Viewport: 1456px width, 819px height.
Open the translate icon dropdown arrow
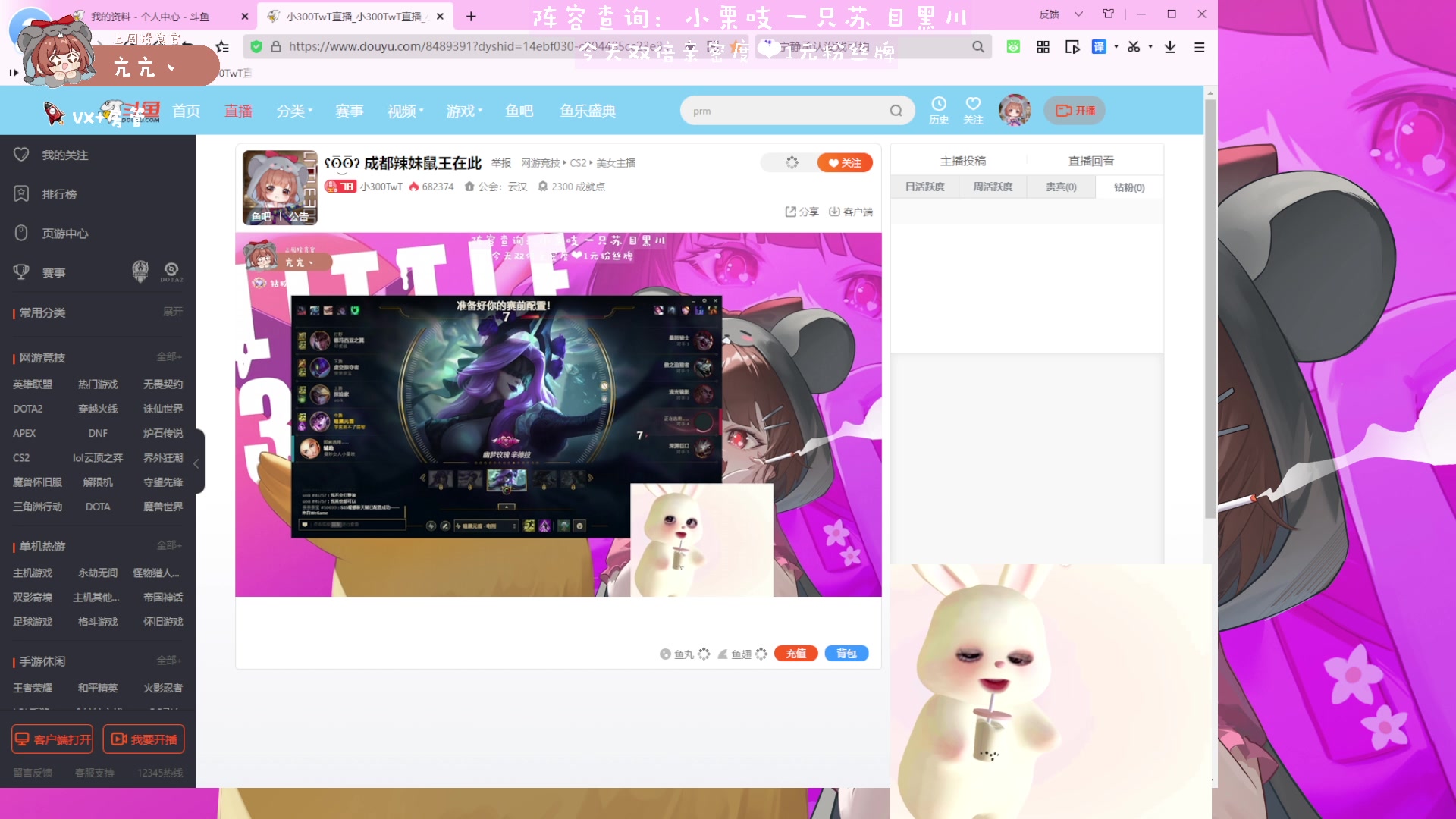coord(1116,47)
